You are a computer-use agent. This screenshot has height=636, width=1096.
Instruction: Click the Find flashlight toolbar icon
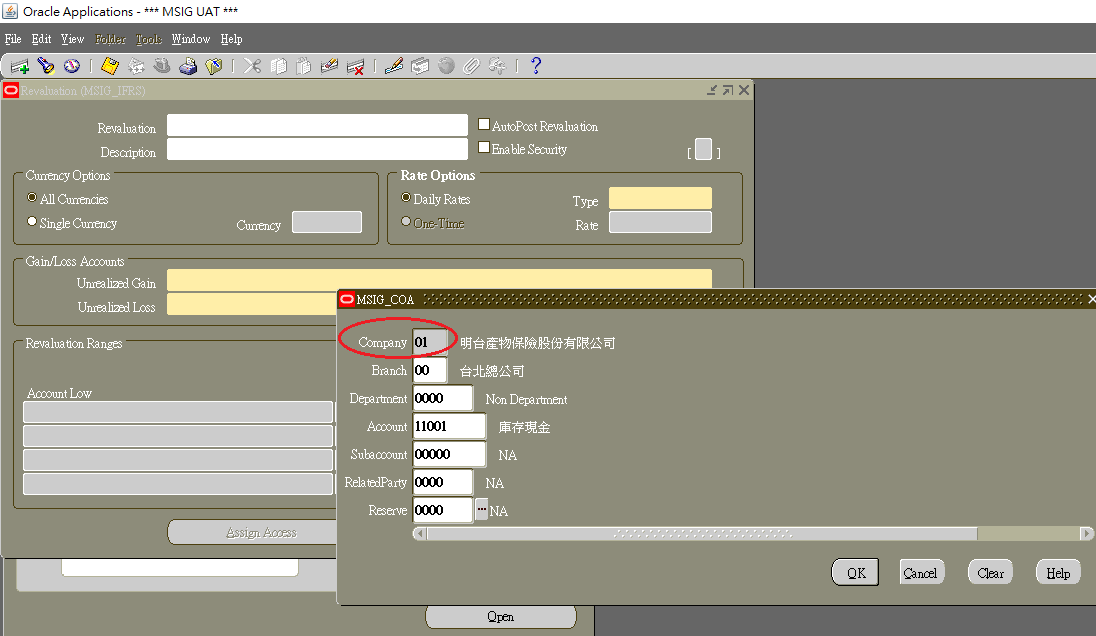pos(46,66)
